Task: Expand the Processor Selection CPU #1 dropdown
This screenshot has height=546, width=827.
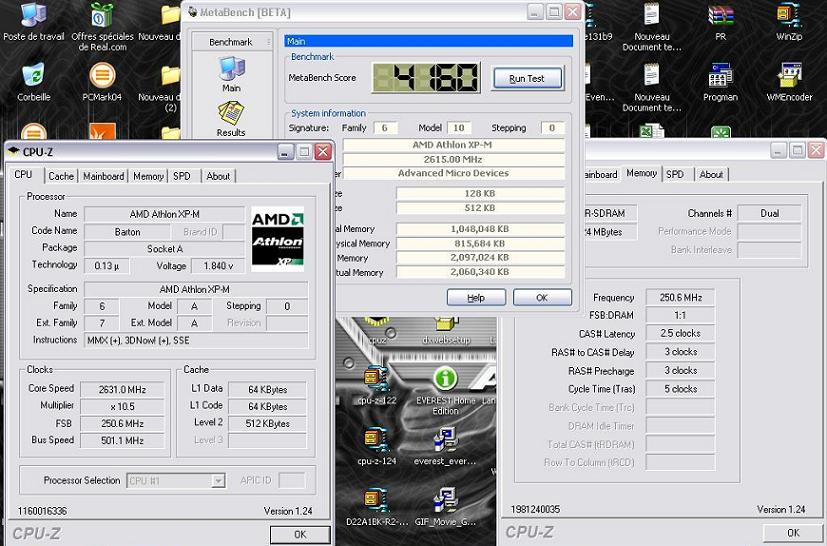Action: pos(218,481)
